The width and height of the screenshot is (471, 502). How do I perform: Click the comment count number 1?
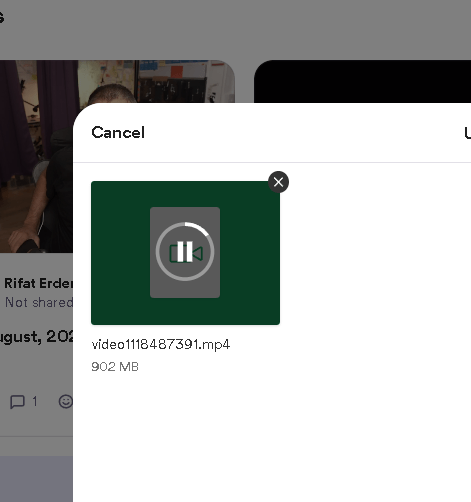35,402
